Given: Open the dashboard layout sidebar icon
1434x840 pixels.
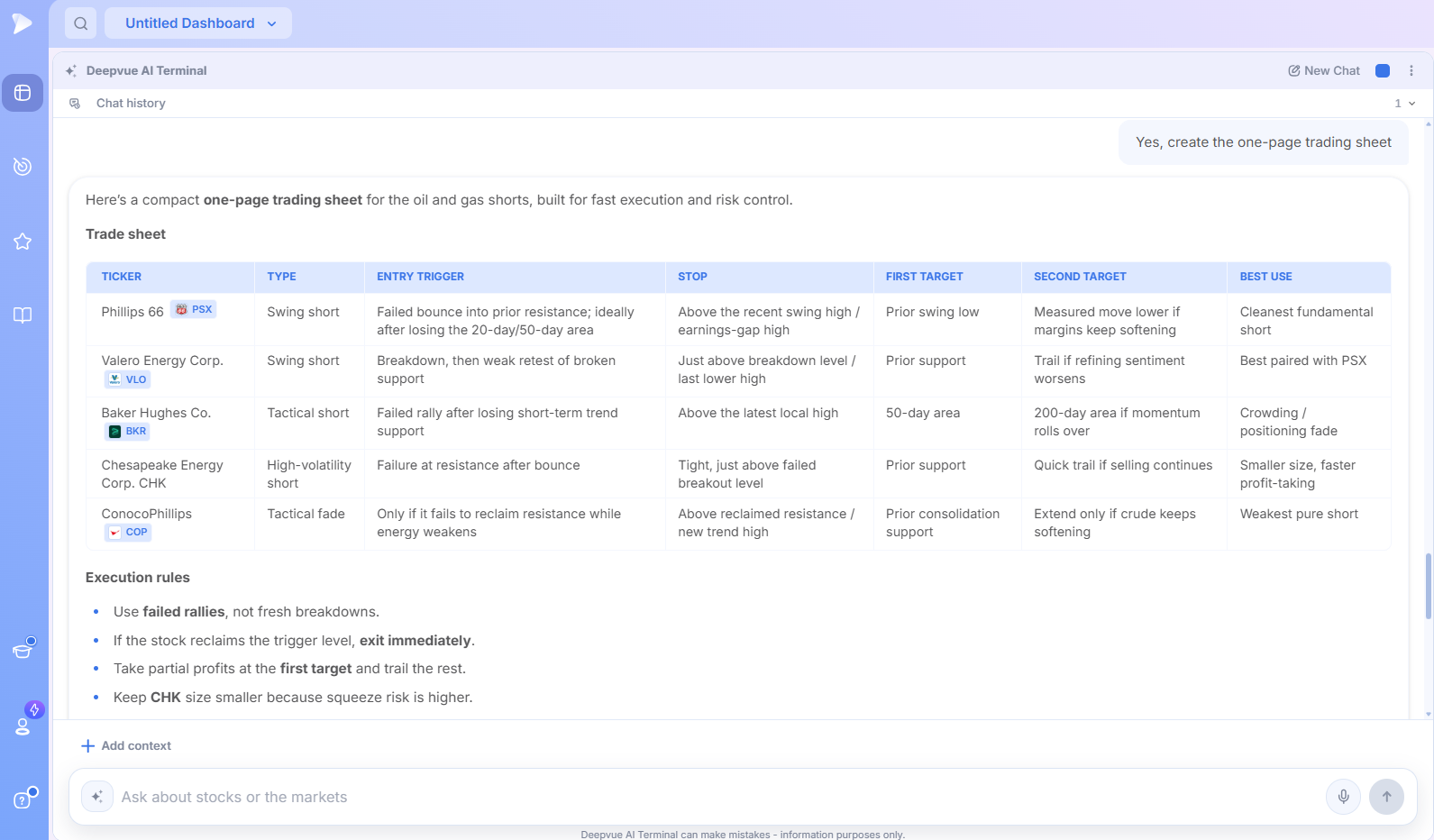Looking at the screenshot, I should pyautogui.click(x=23, y=93).
